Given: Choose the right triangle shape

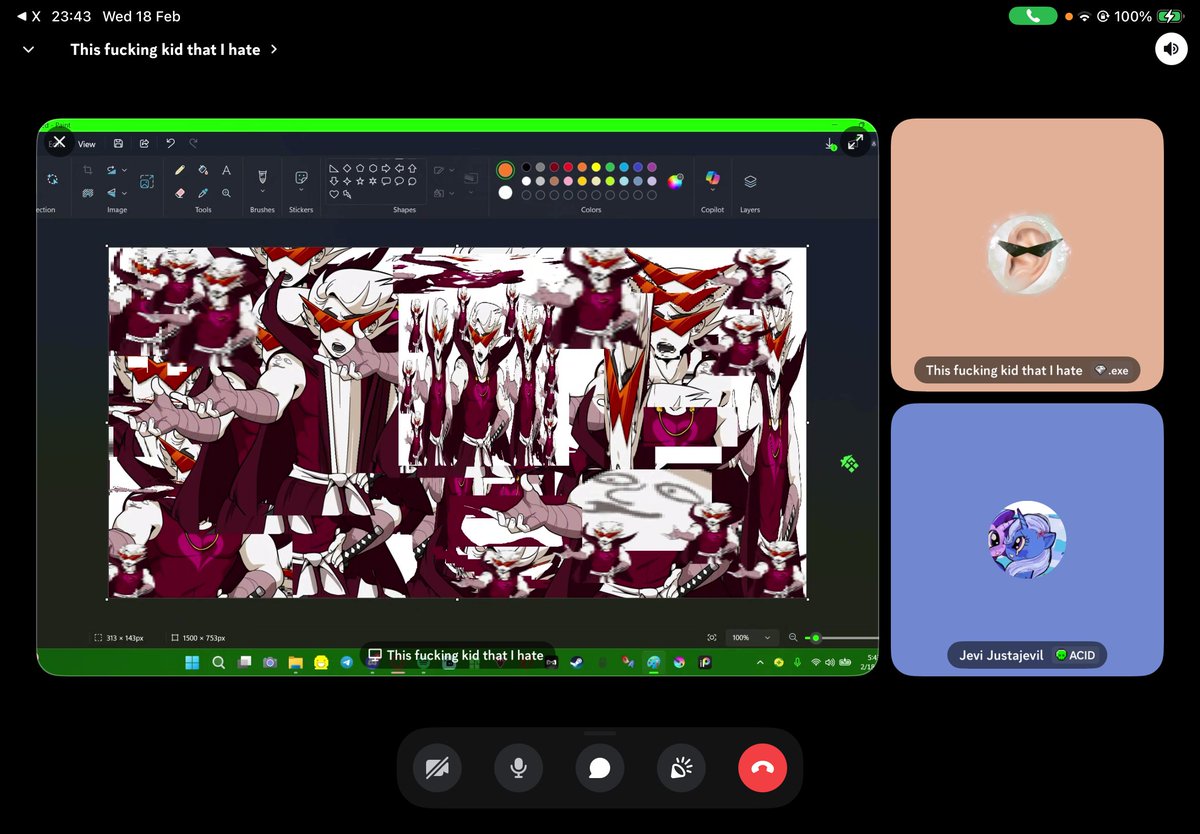Looking at the screenshot, I should [334, 169].
